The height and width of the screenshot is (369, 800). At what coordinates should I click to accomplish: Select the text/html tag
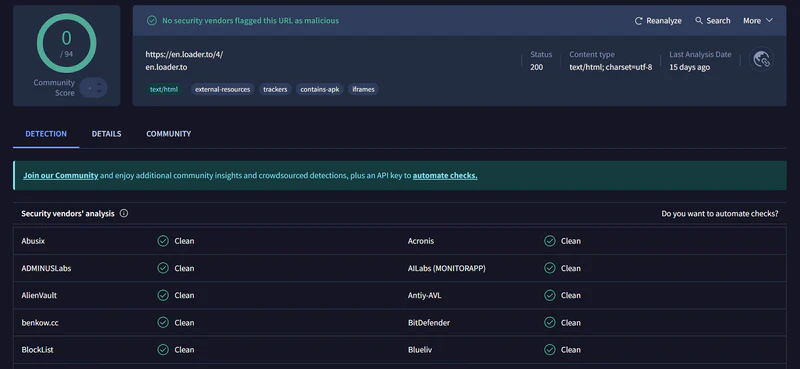tap(164, 89)
